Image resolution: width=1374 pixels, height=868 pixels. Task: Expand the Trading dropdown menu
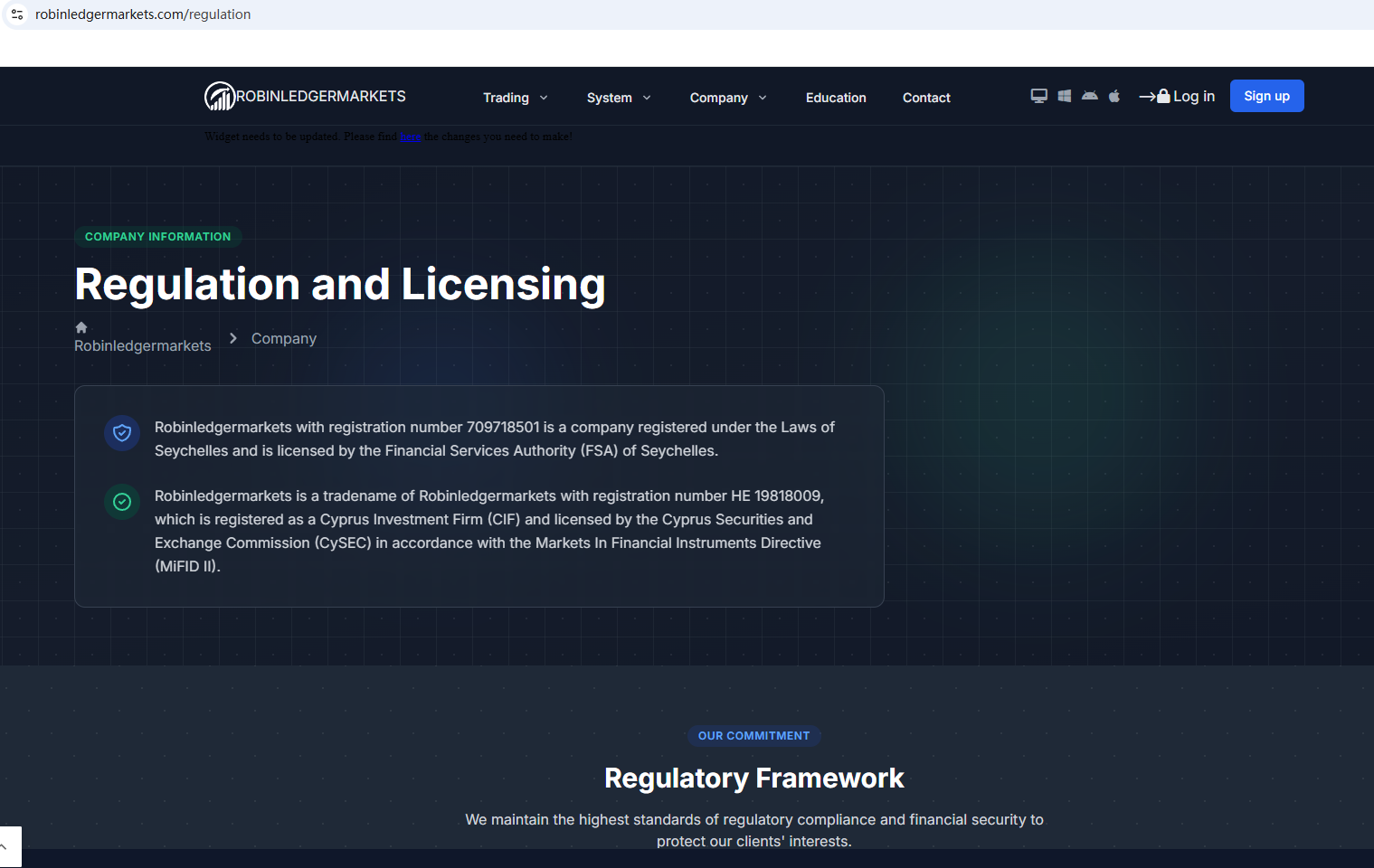coord(515,98)
